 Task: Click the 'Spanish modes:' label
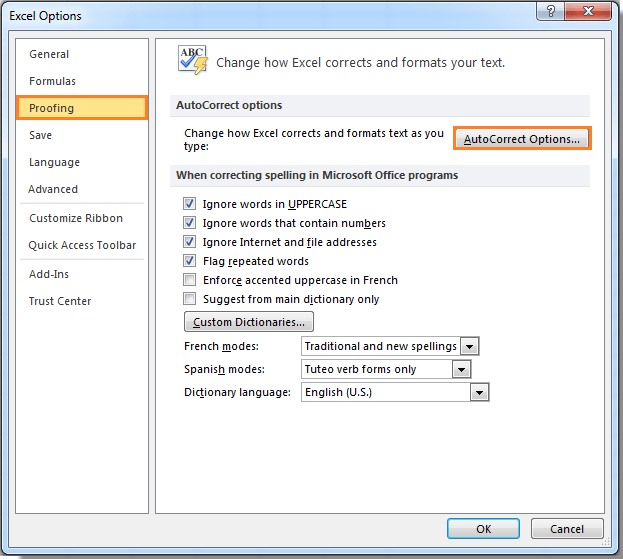coord(224,369)
